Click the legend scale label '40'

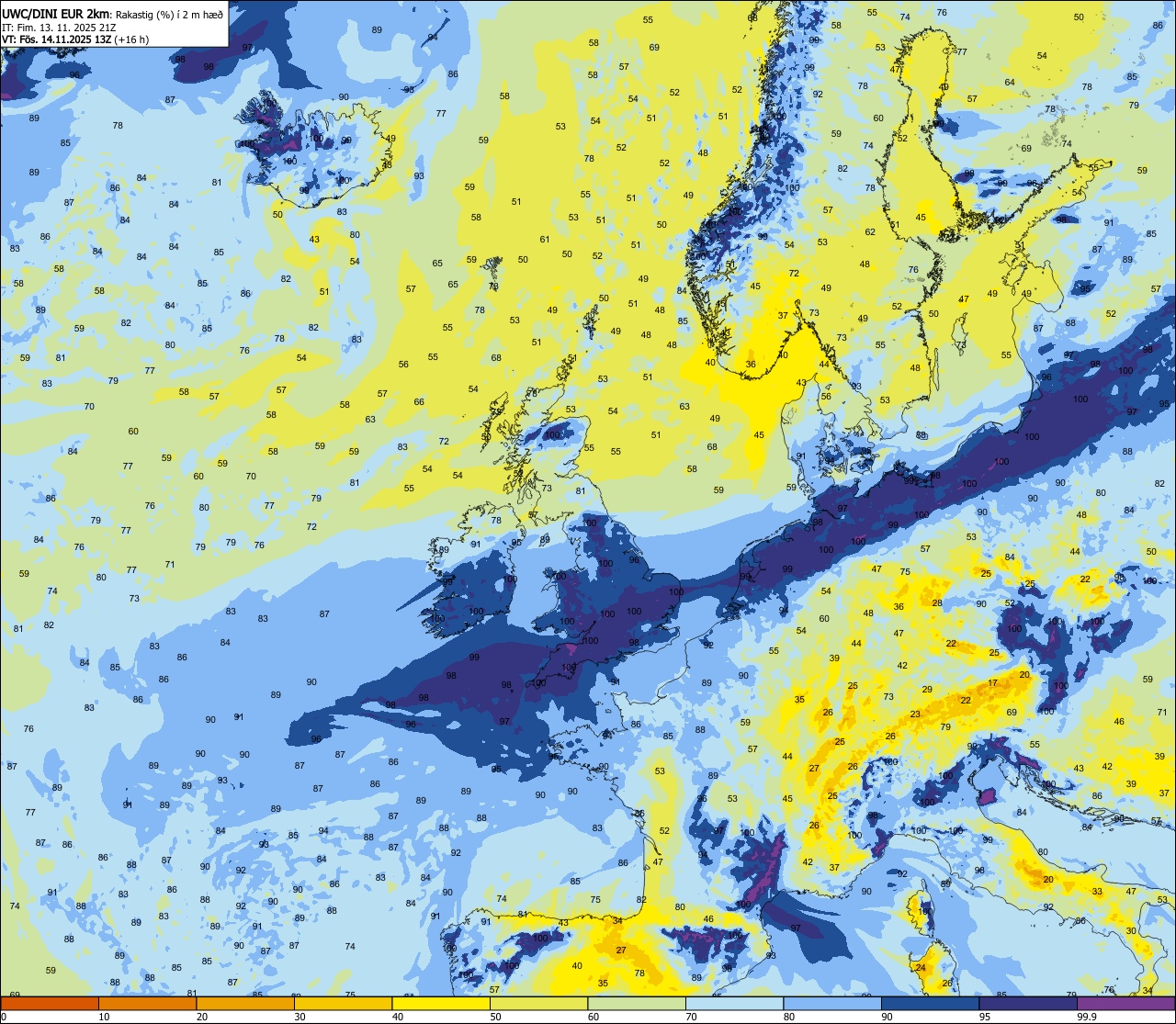[398, 1017]
